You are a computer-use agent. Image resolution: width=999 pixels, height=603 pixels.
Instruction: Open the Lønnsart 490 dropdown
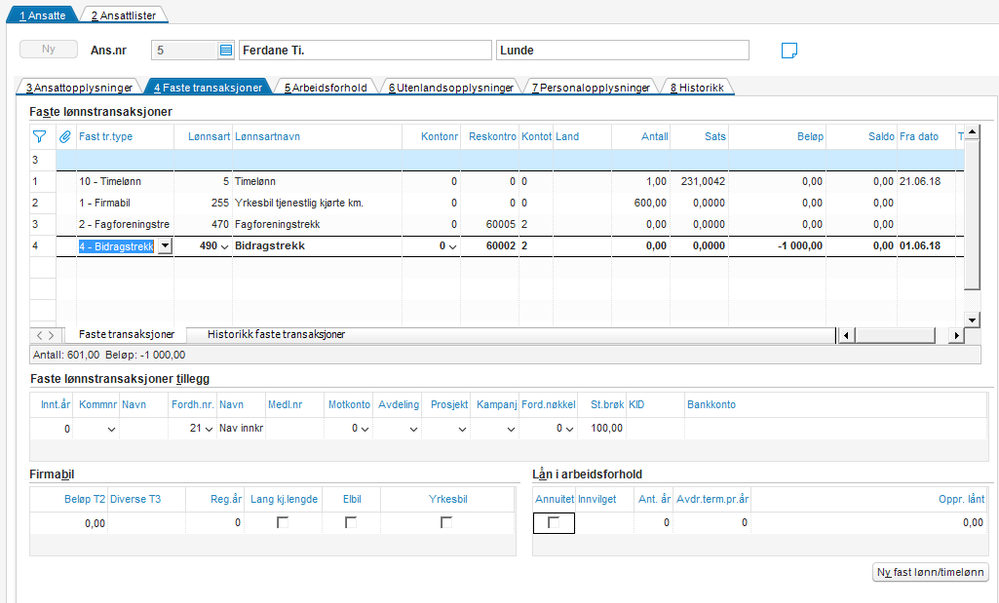coord(224,247)
